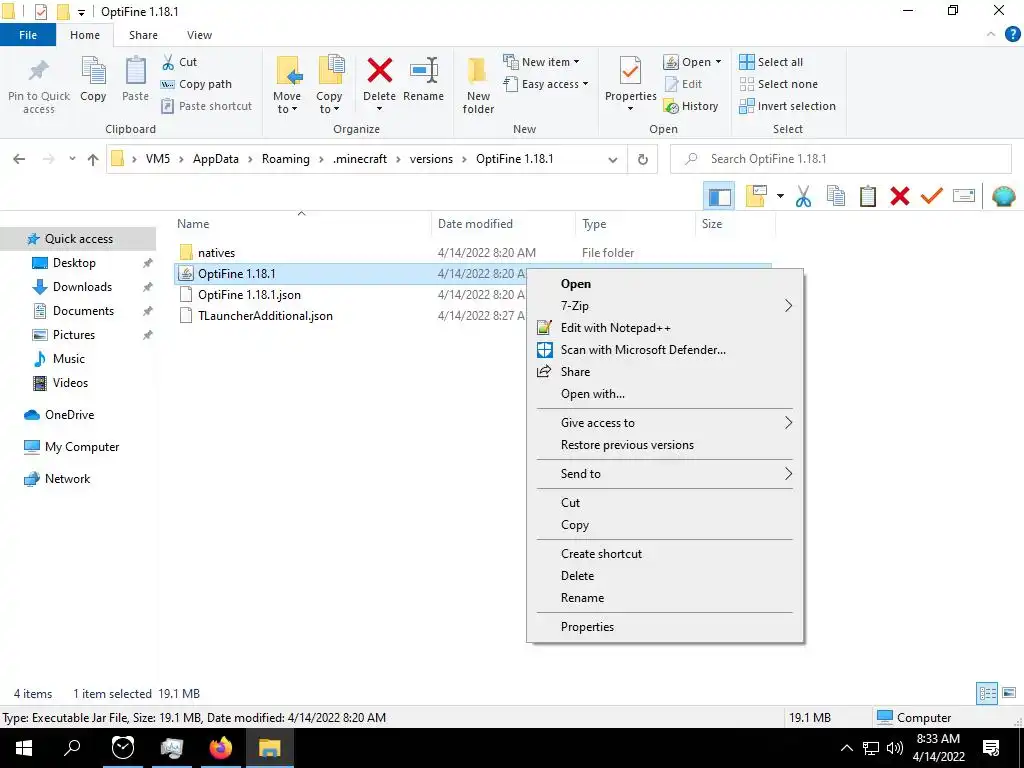Screen dimensions: 1024x768
Task: Click the Copy ribbon icon
Action: click(93, 72)
